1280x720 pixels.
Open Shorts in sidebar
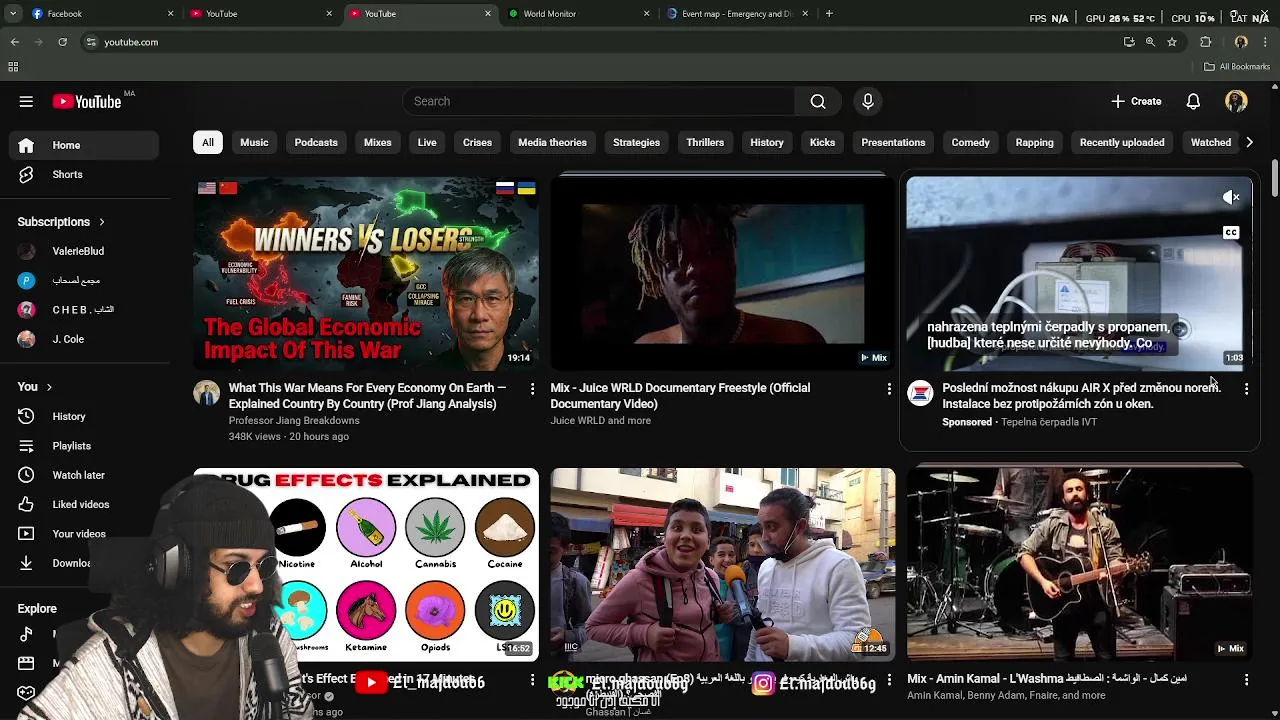(x=84, y=174)
